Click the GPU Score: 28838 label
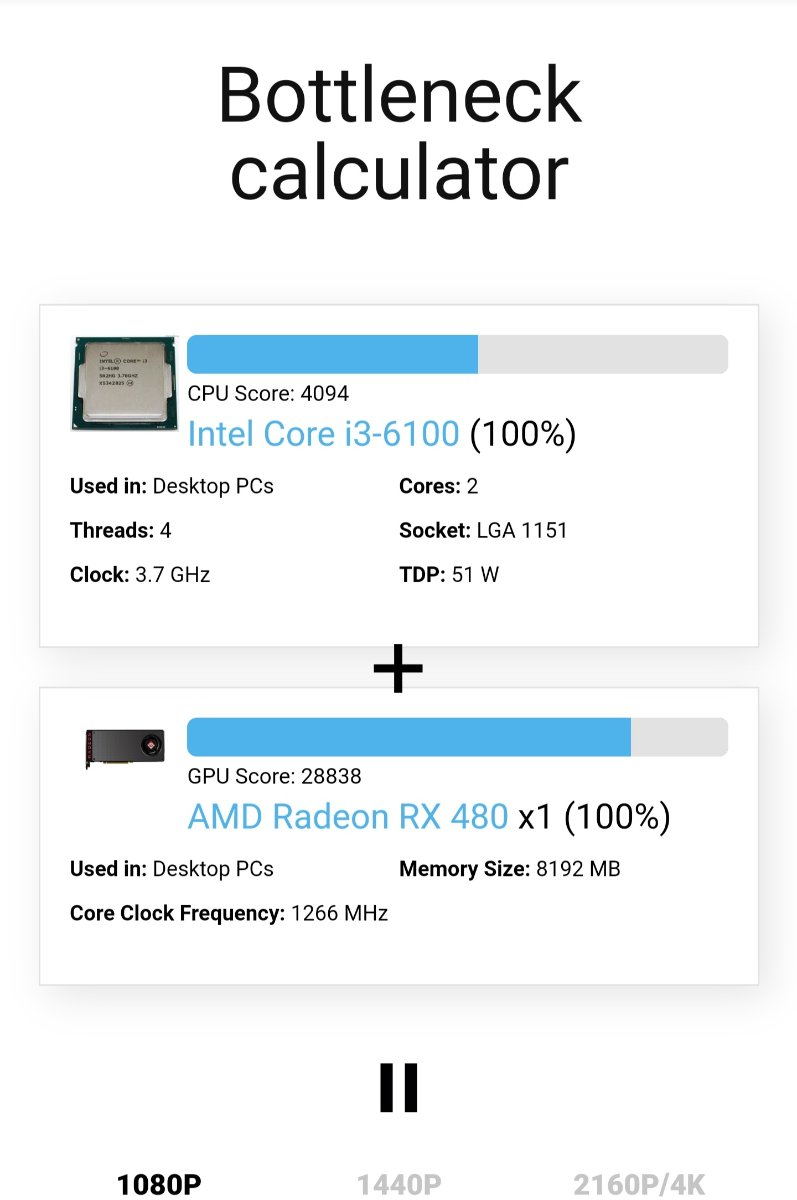The width and height of the screenshot is (797, 1200). point(275,776)
